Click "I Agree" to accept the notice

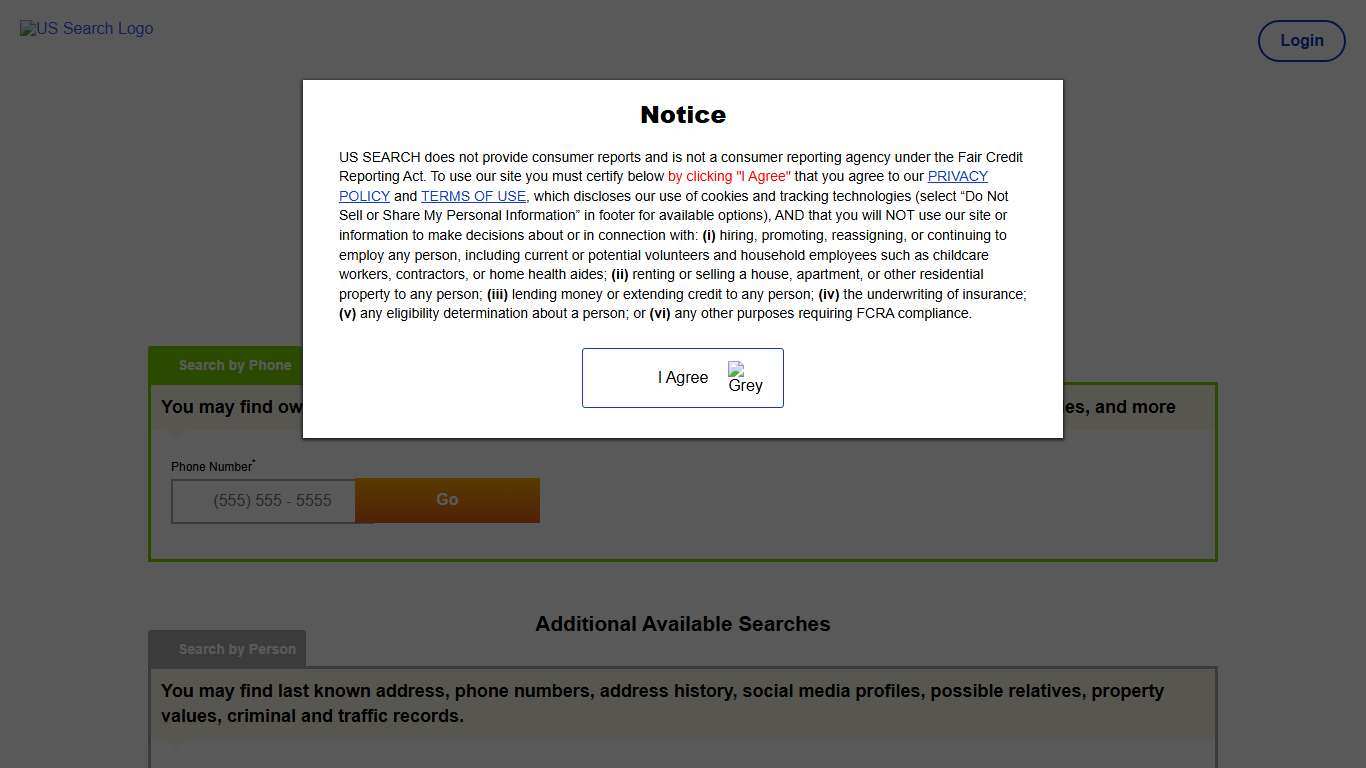pyautogui.click(x=683, y=377)
